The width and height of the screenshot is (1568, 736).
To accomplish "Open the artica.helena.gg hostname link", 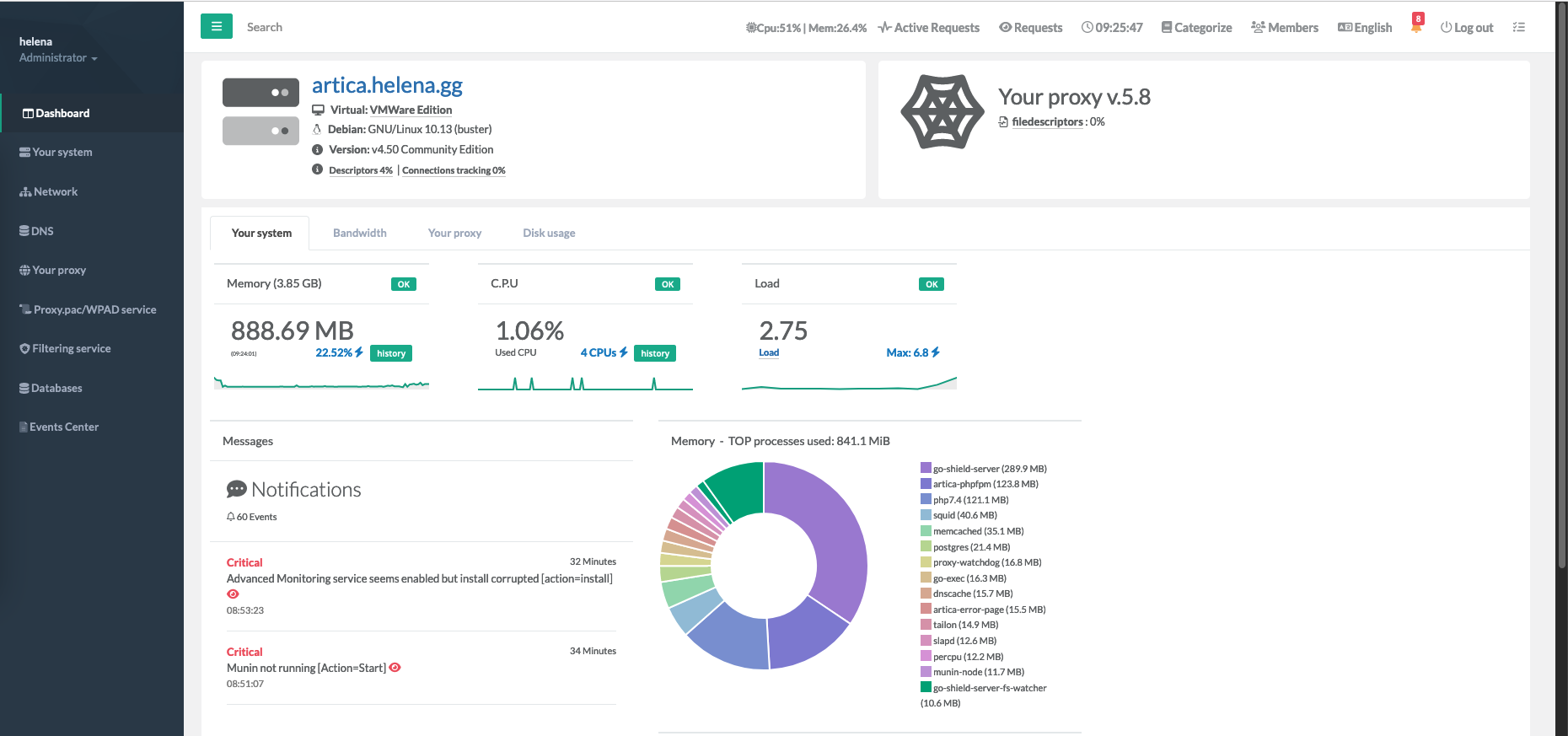I will point(387,85).
